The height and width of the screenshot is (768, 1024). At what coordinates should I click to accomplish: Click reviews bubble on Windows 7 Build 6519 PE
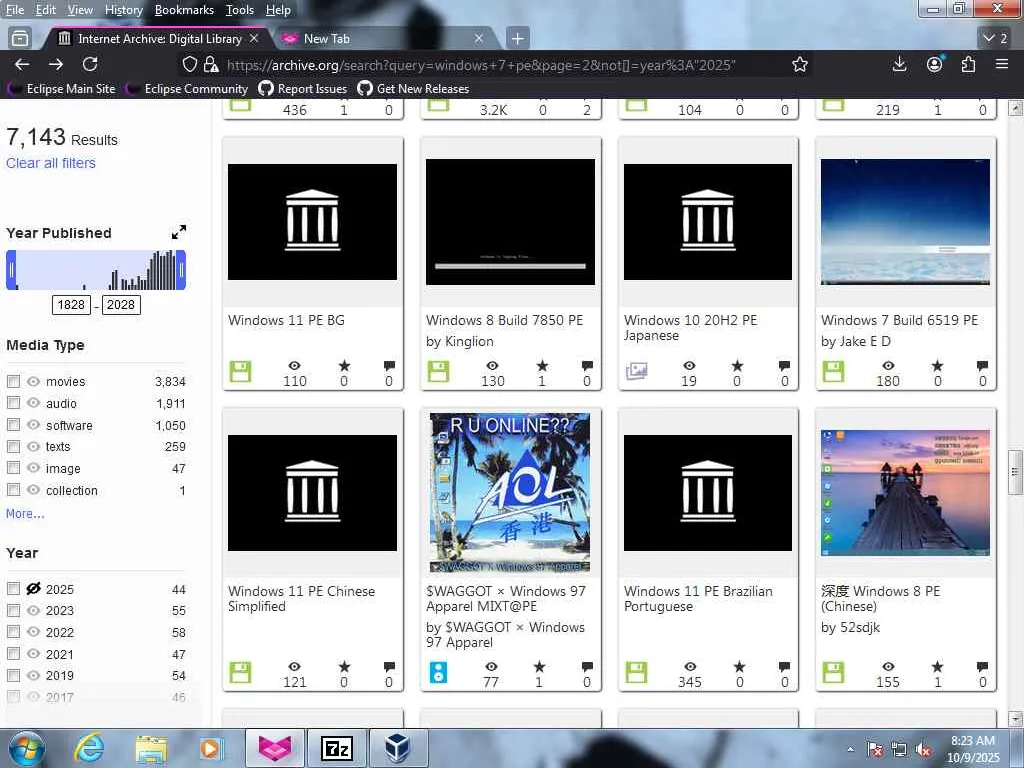(982, 366)
